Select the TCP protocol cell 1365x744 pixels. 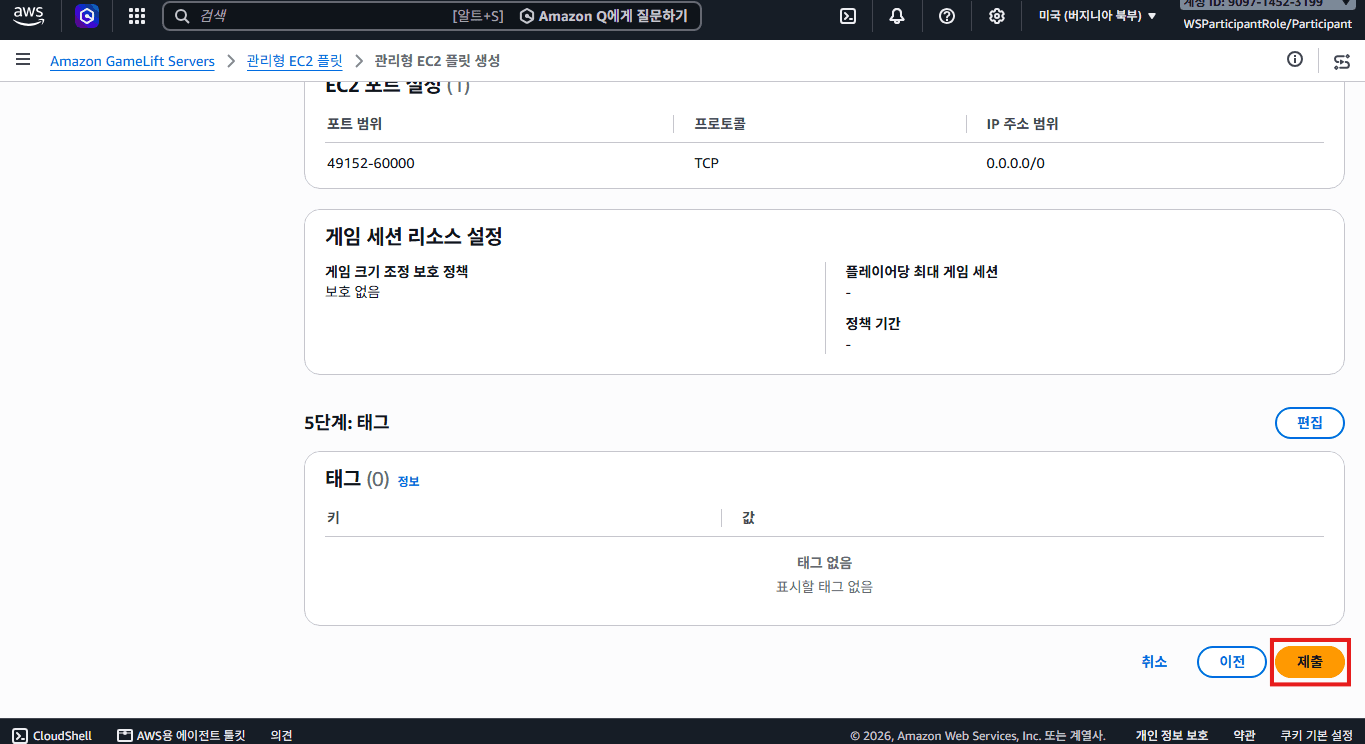coord(707,163)
